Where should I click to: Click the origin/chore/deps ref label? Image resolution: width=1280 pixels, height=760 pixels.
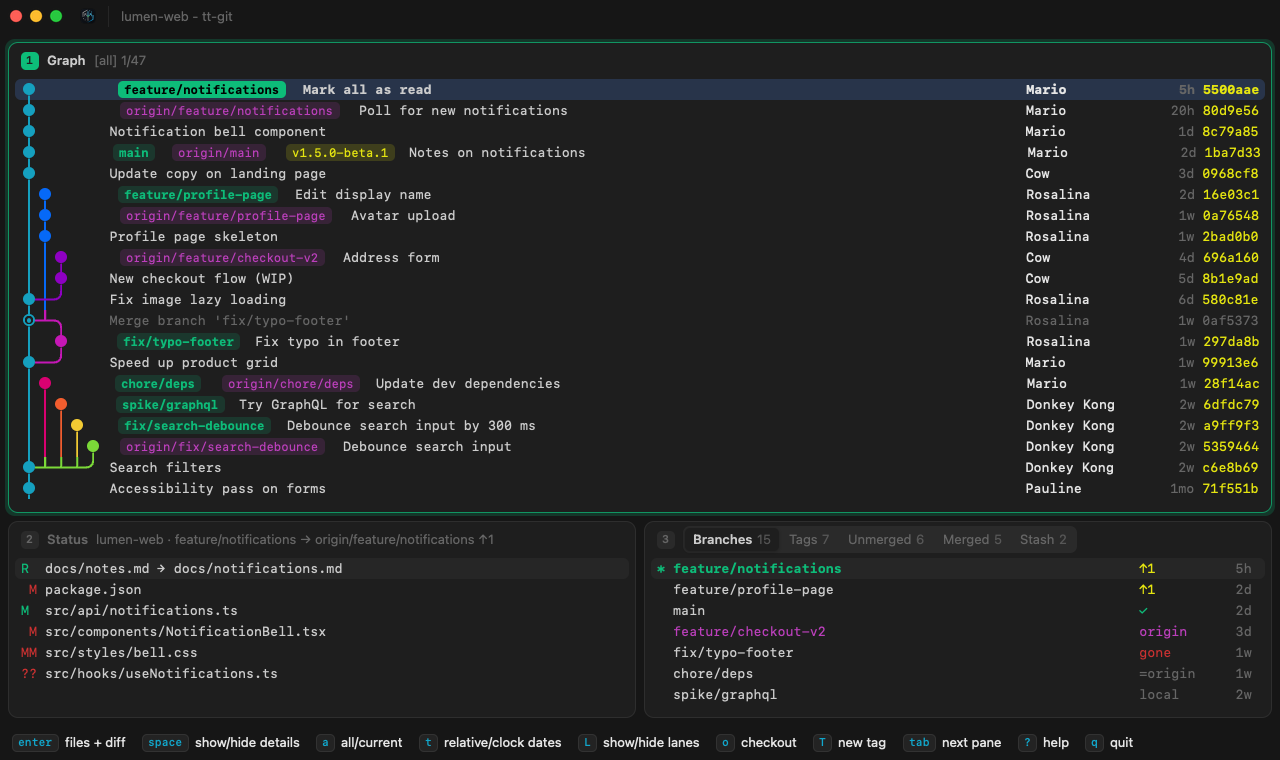click(290, 383)
